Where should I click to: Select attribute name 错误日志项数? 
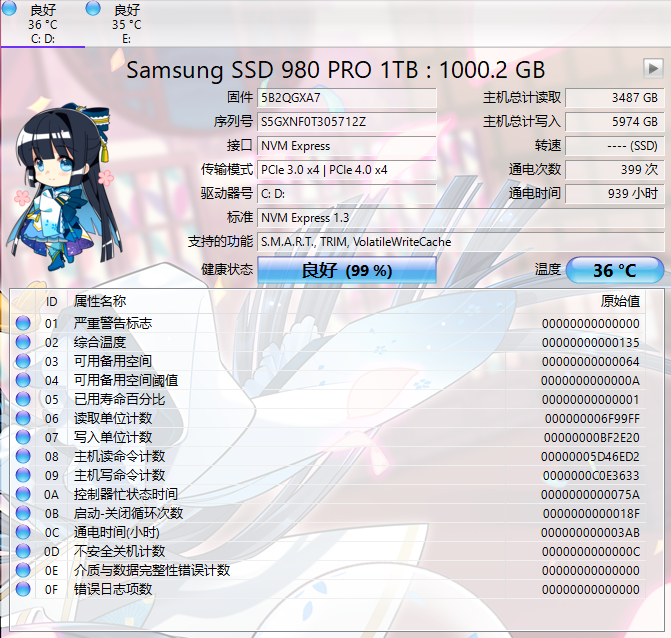pos(113,589)
